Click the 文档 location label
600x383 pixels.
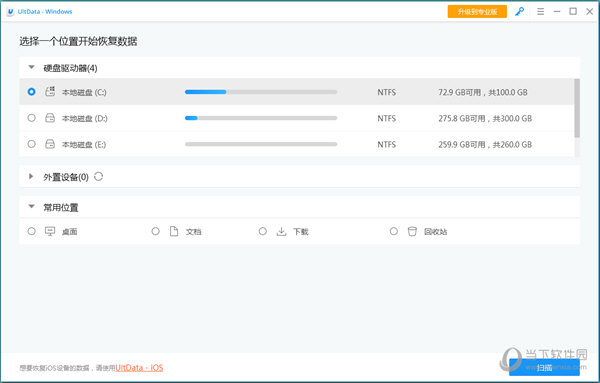(x=194, y=231)
